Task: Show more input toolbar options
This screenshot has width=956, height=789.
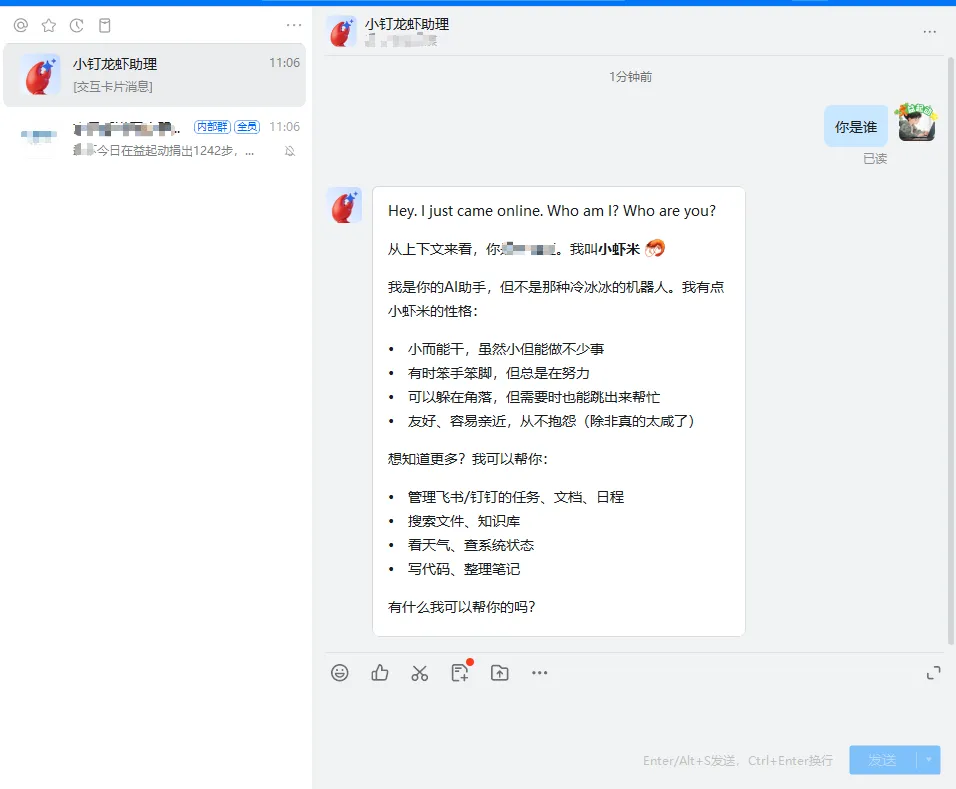Action: coord(540,673)
